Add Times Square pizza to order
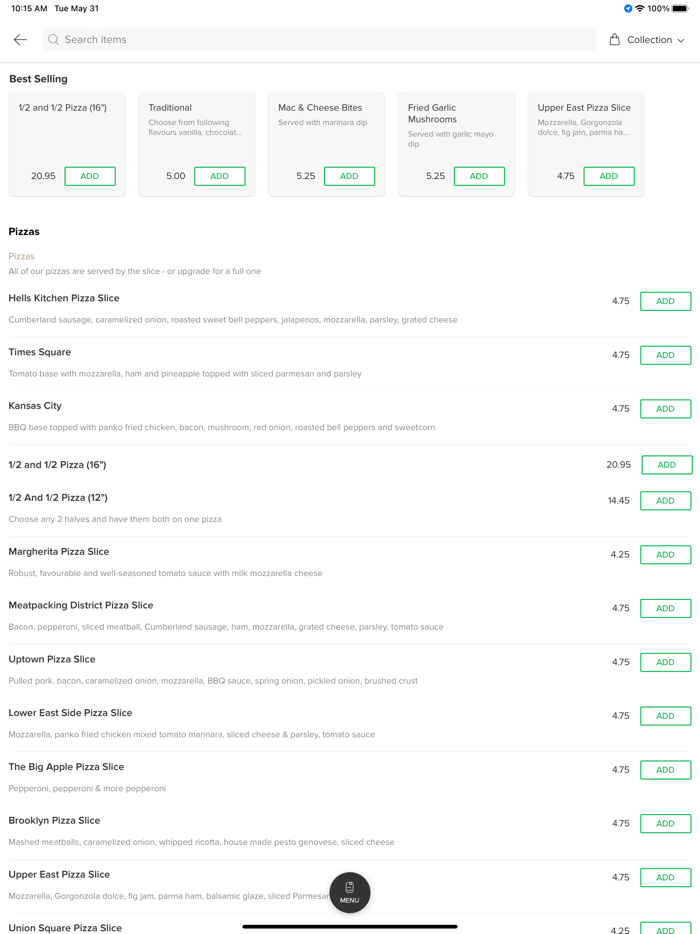 click(x=665, y=355)
